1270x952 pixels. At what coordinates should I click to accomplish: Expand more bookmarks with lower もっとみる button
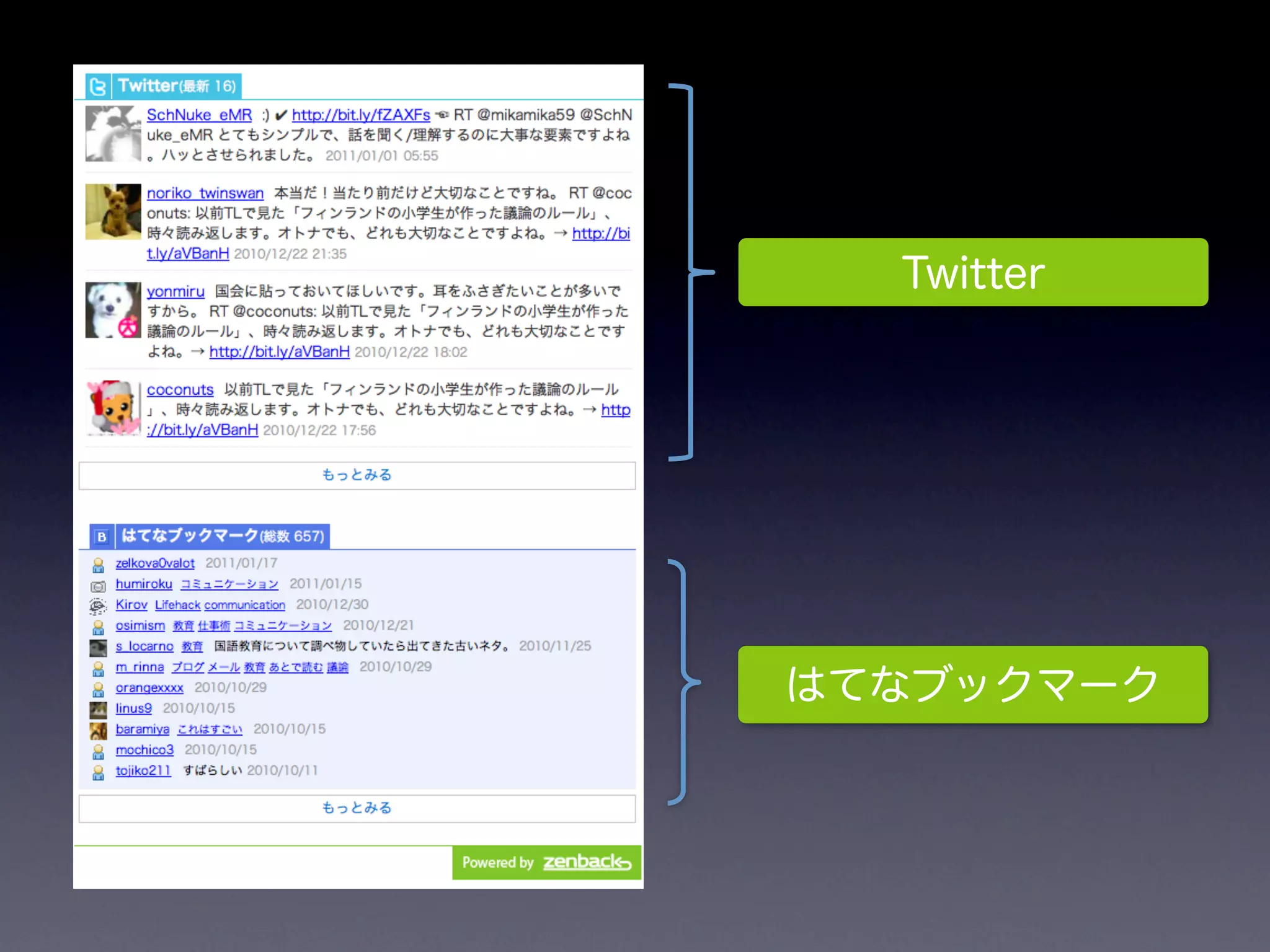pyautogui.click(x=357, y=808)
